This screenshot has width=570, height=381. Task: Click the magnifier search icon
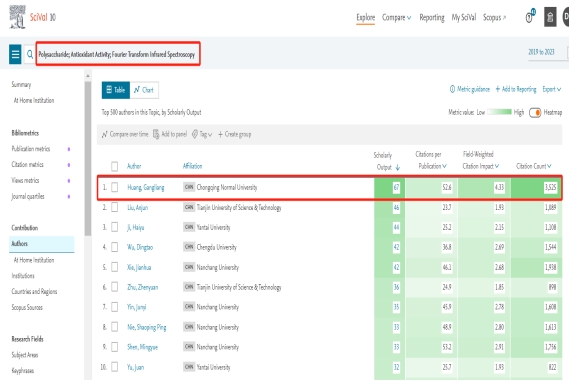pyautogui.click(x=30, y=54)
